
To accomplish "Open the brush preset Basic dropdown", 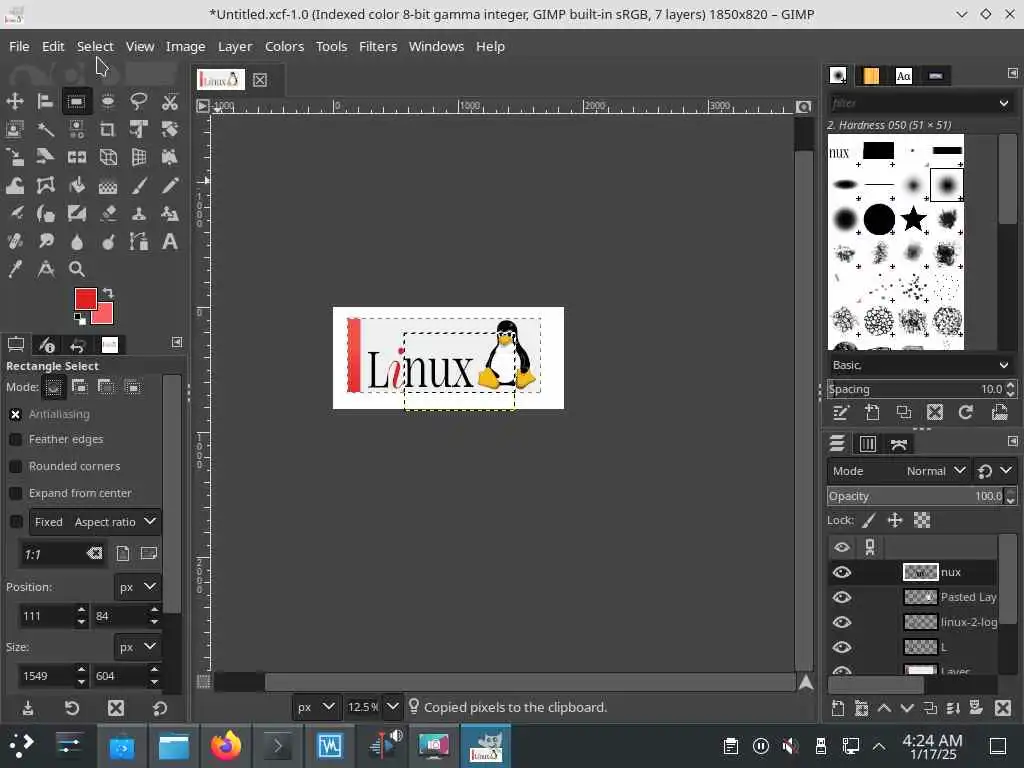I will (x=921, y=365).
